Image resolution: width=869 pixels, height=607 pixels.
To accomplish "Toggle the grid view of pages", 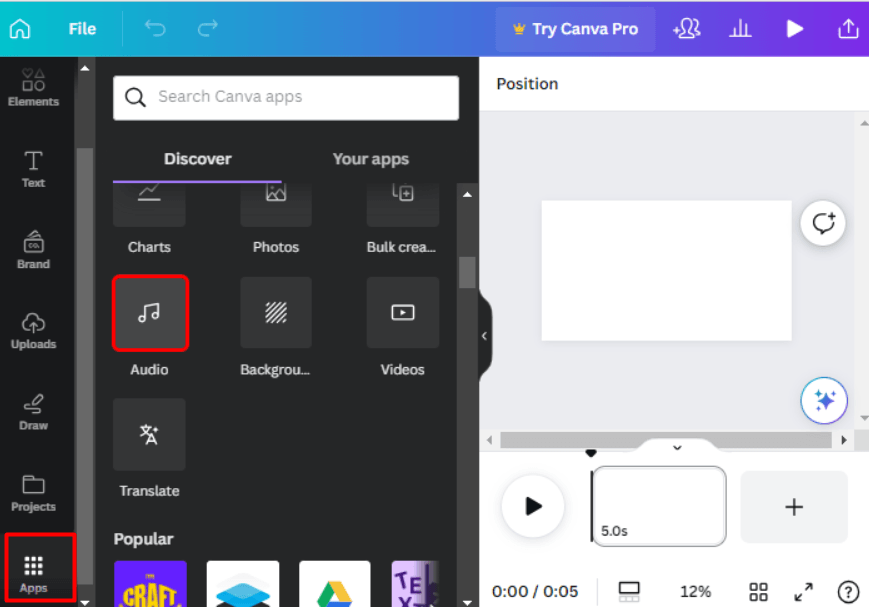I will 758,591.
